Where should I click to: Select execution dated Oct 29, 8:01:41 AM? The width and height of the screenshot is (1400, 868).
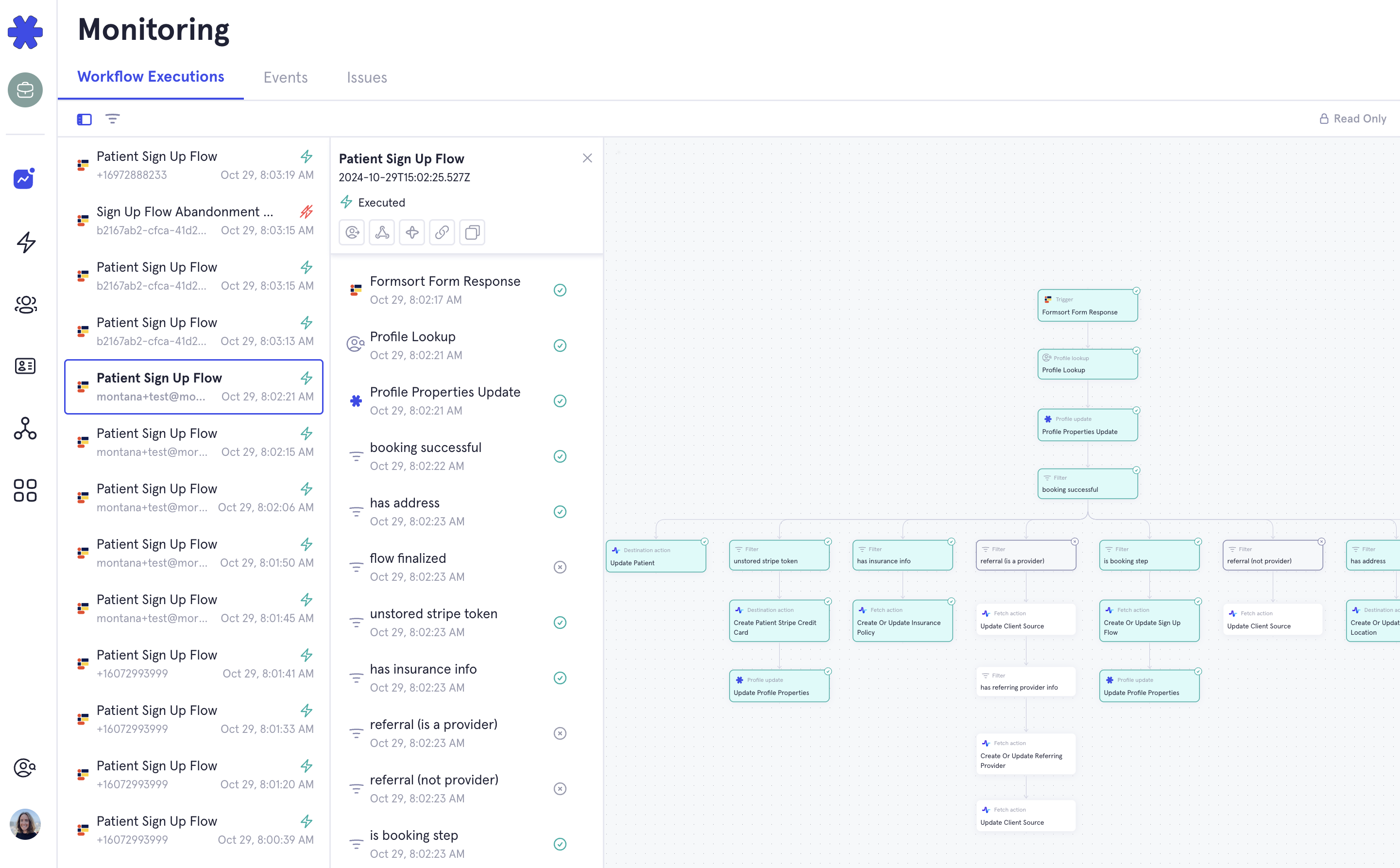coord(194,664)
